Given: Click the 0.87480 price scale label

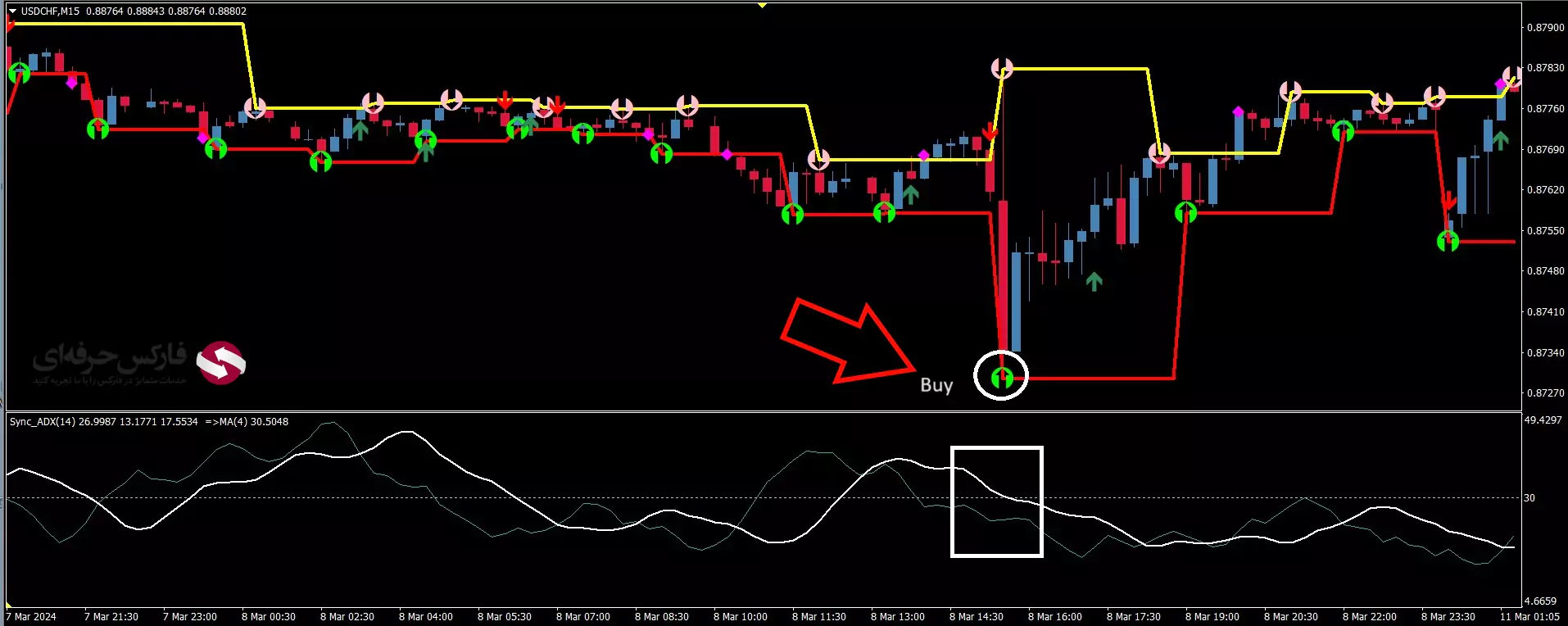Looking at the screenshot, I should 1546,270.
